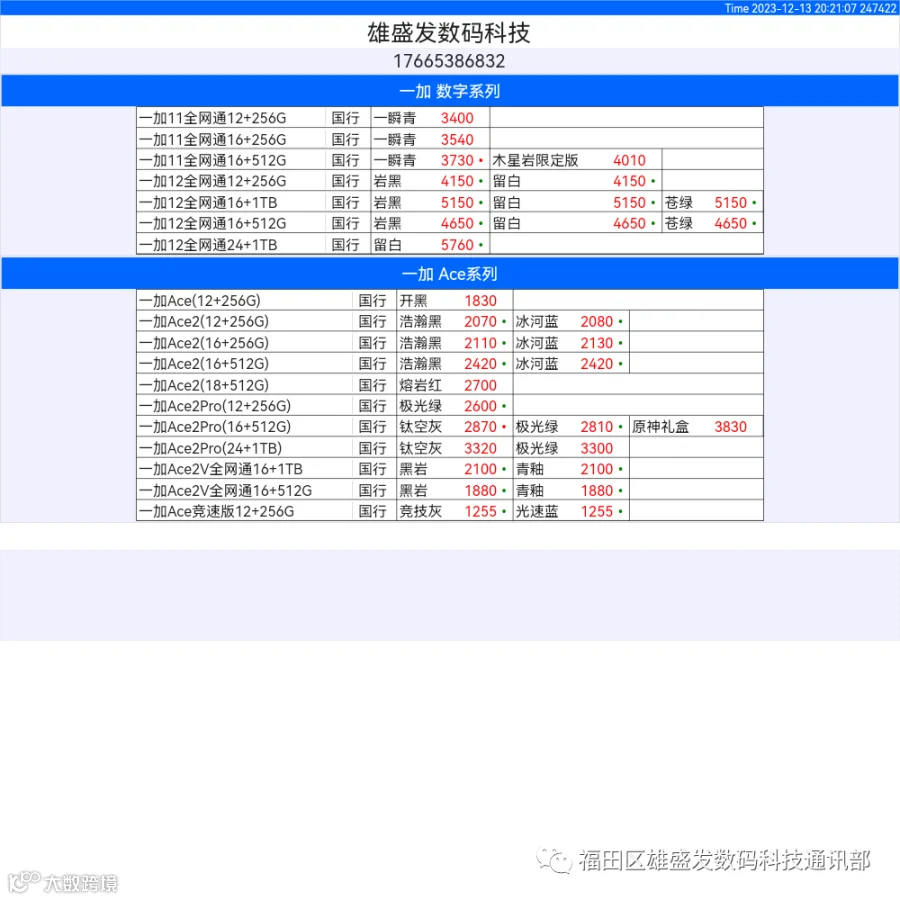Click 国行 in the 一加Ace竞速版 row
The width and height of the screenshot is (900, 900).
pyautogui.click(x=373, y=511)
